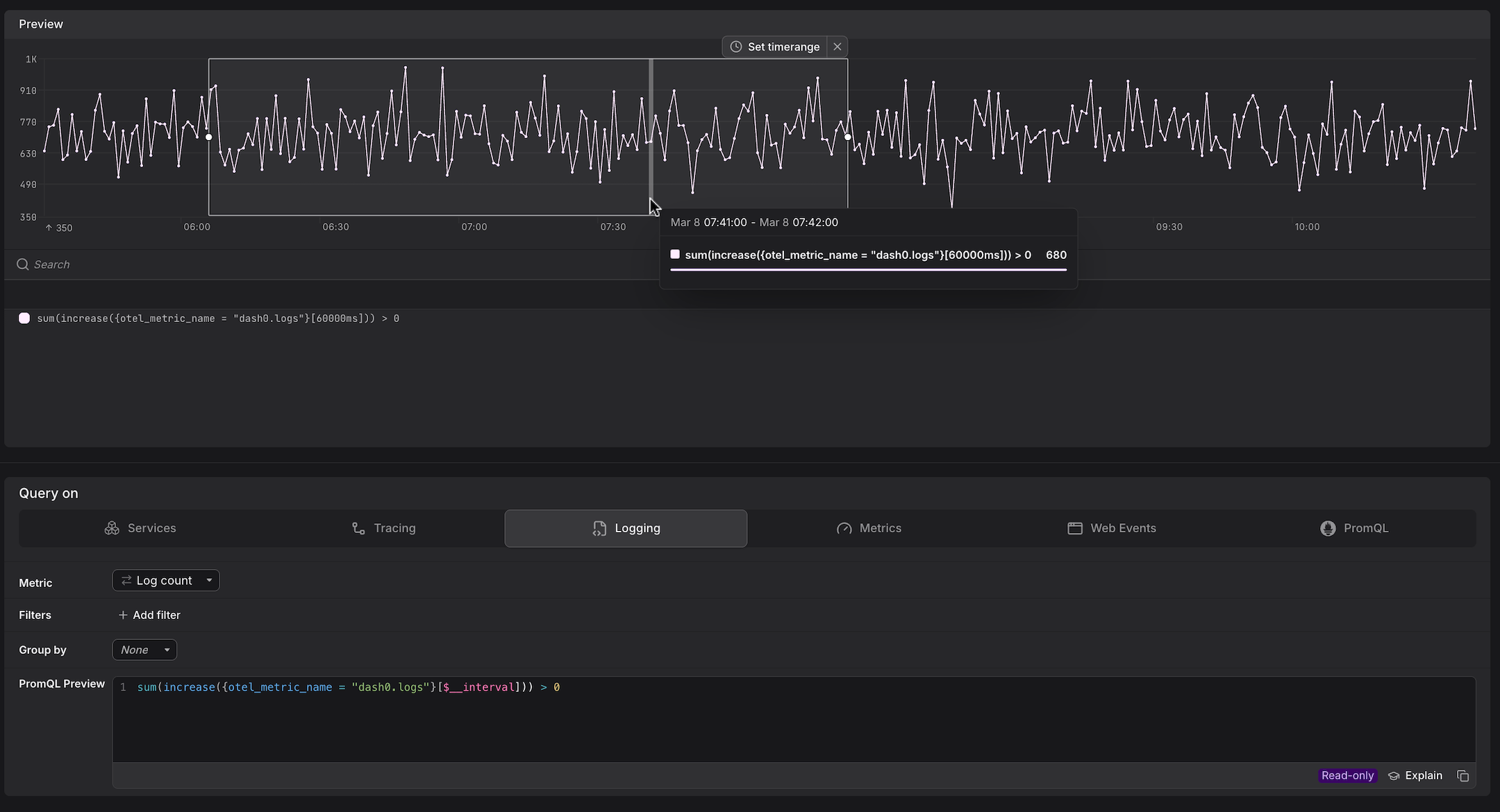Switch to the Metrics tab
1500x812 pixels.
[x=869, y=528]
